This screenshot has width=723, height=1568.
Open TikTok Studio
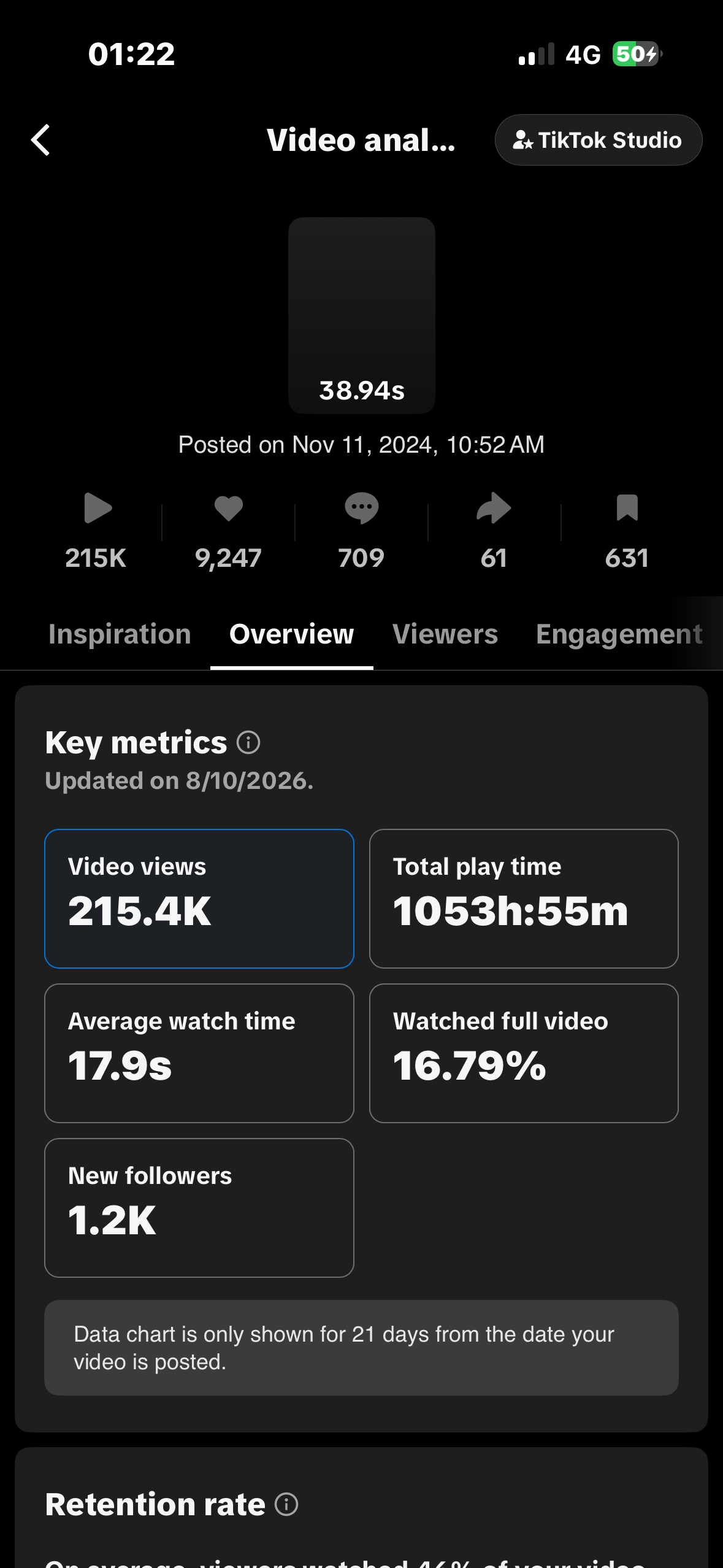point(599,140)
